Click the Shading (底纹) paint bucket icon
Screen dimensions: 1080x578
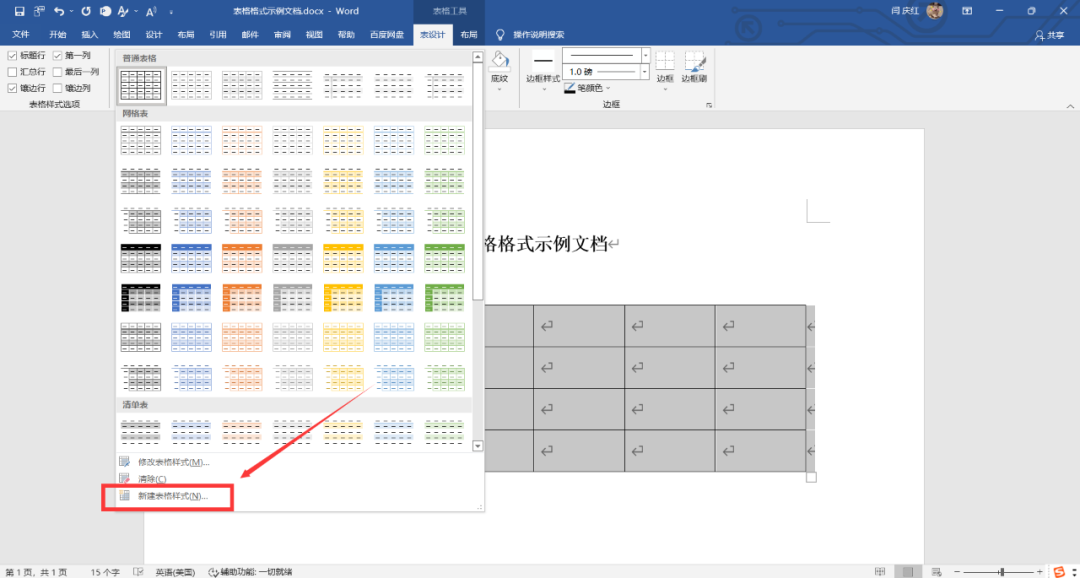(499, 61)
